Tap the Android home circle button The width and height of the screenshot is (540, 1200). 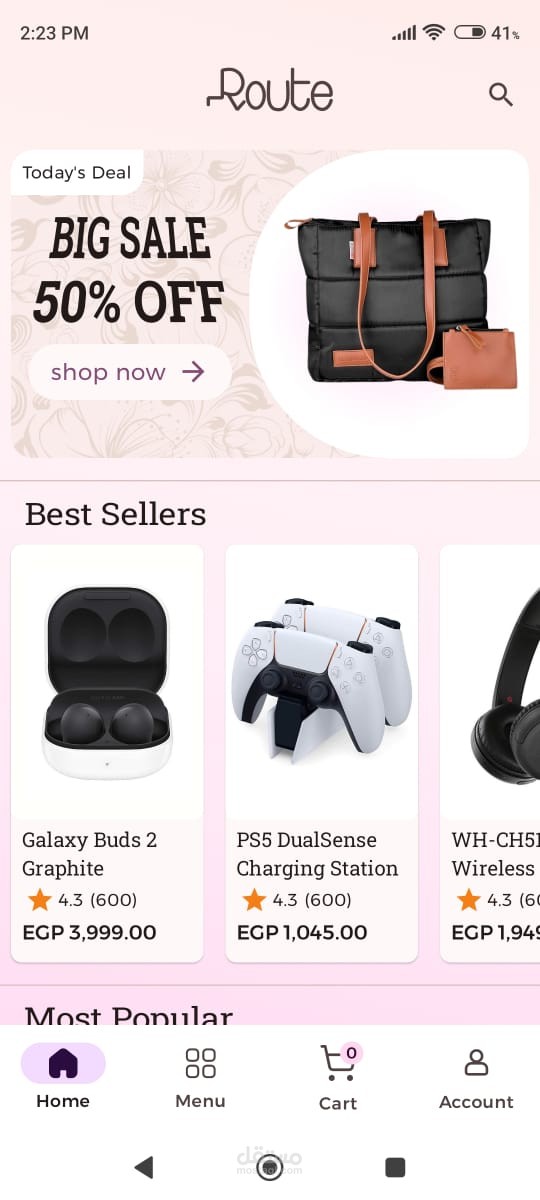(x=270, y=1167)
